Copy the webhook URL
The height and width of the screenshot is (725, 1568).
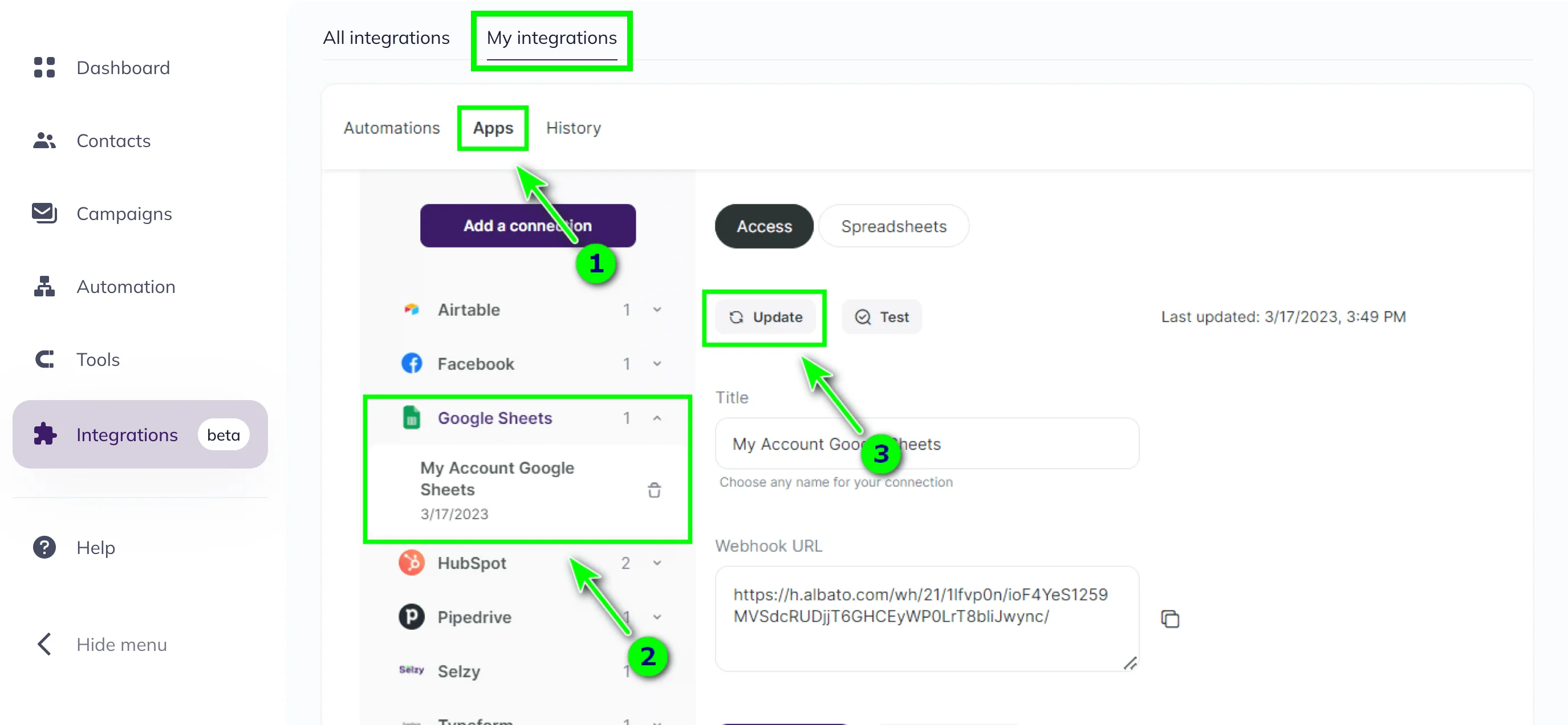[x=1171, y=618]
